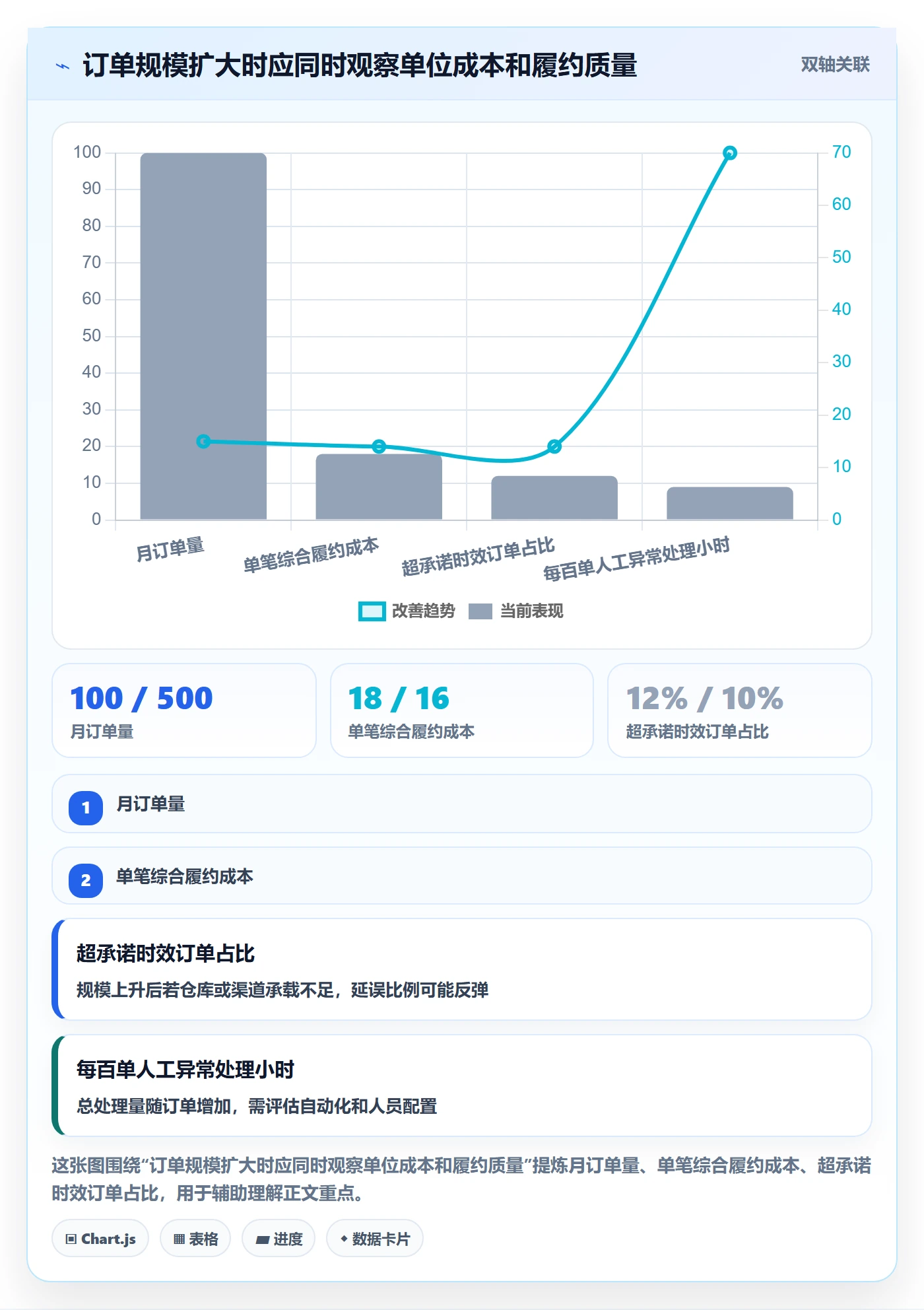Click the bar for 超承诺时效订单占比

pyautogui.click(x=554, y=498)
